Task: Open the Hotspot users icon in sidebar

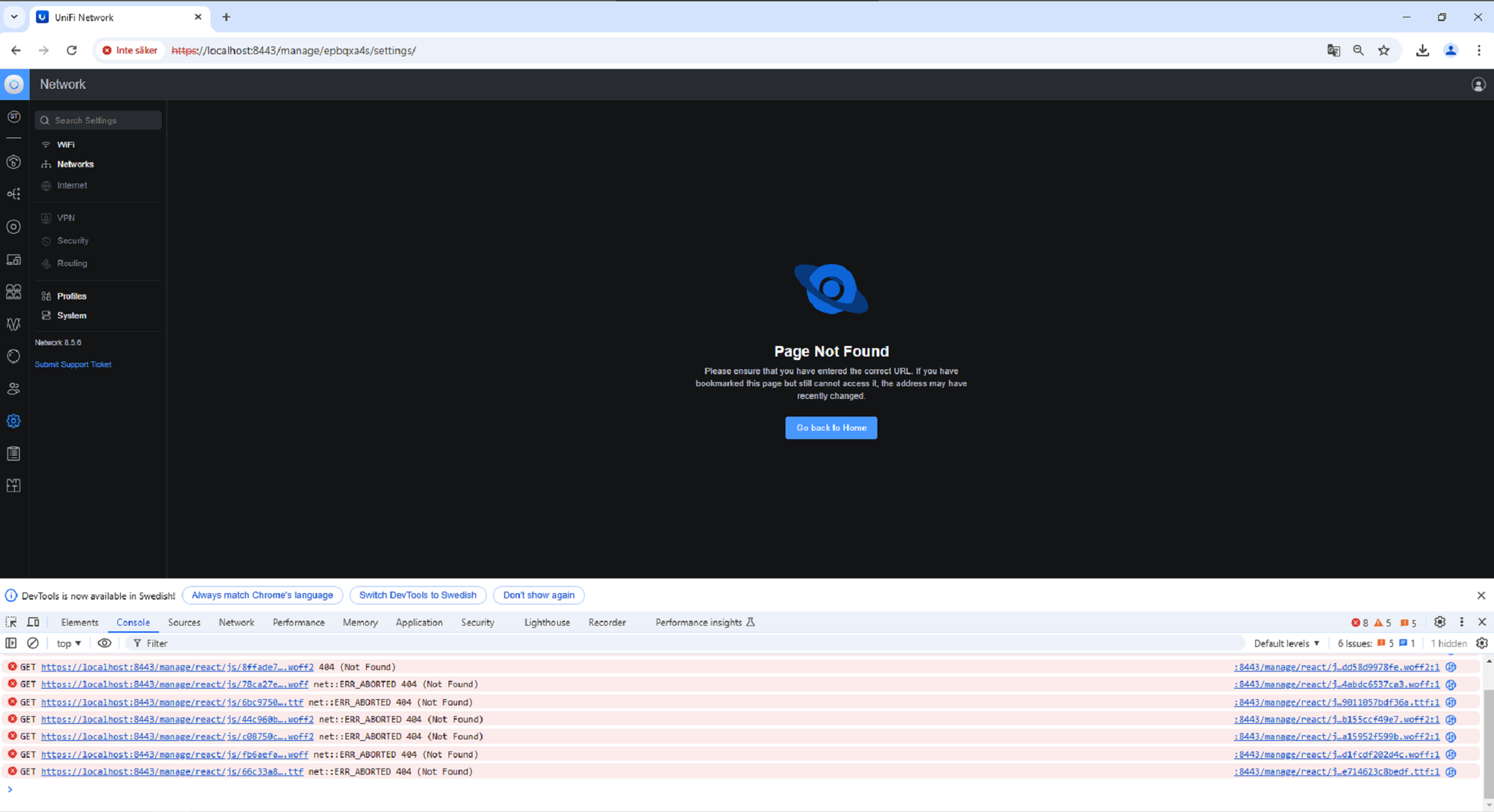Action: 13,388
